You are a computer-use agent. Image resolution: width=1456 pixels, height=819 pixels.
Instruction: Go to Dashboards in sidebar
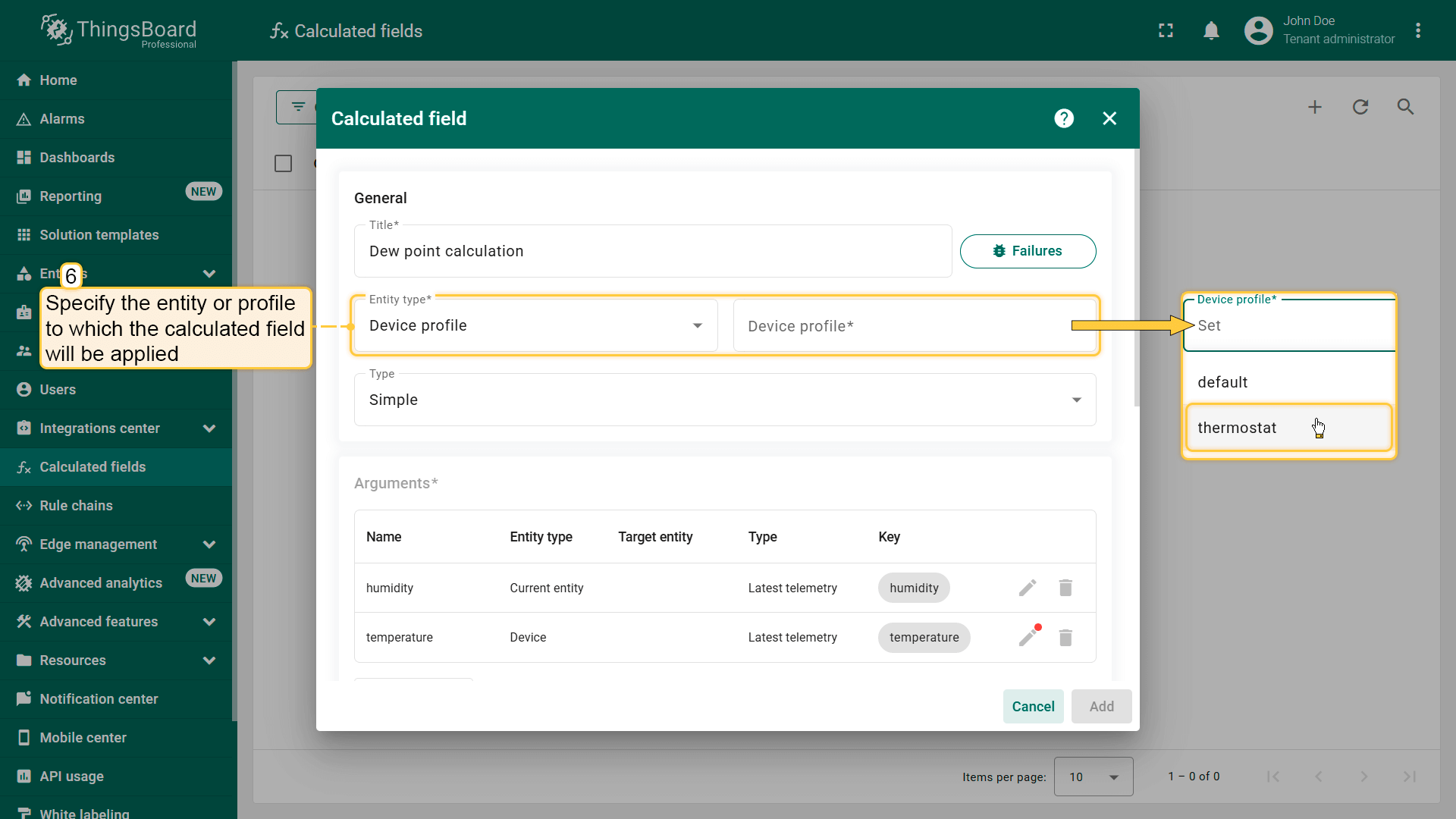click(x=77, y=158)
